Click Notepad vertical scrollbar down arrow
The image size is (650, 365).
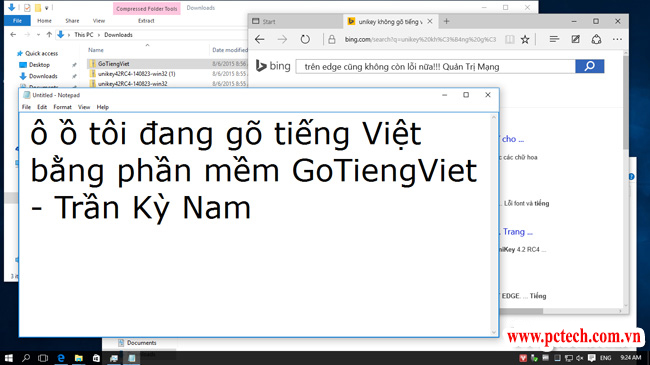493,332
